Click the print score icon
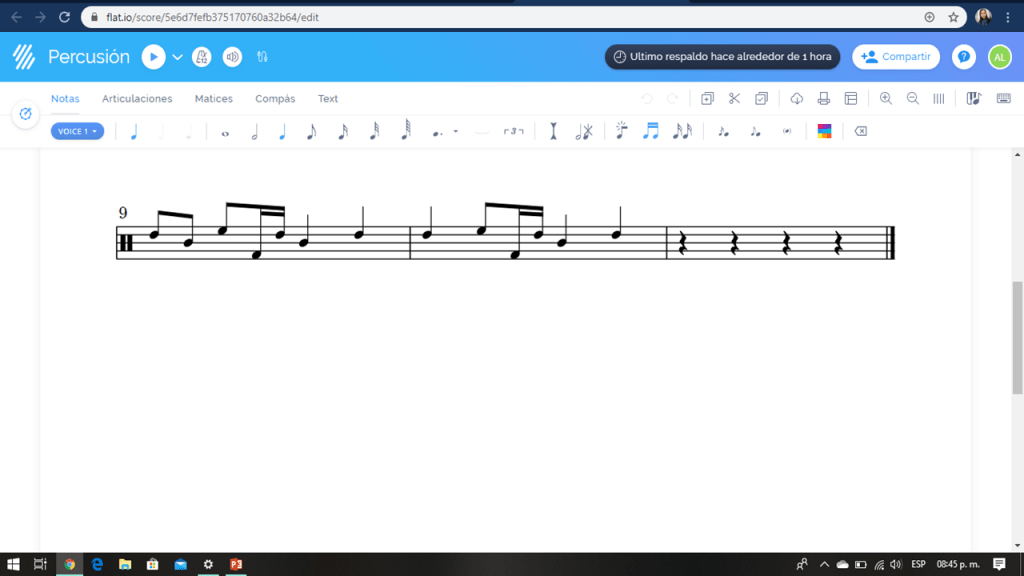 (824, 99)
